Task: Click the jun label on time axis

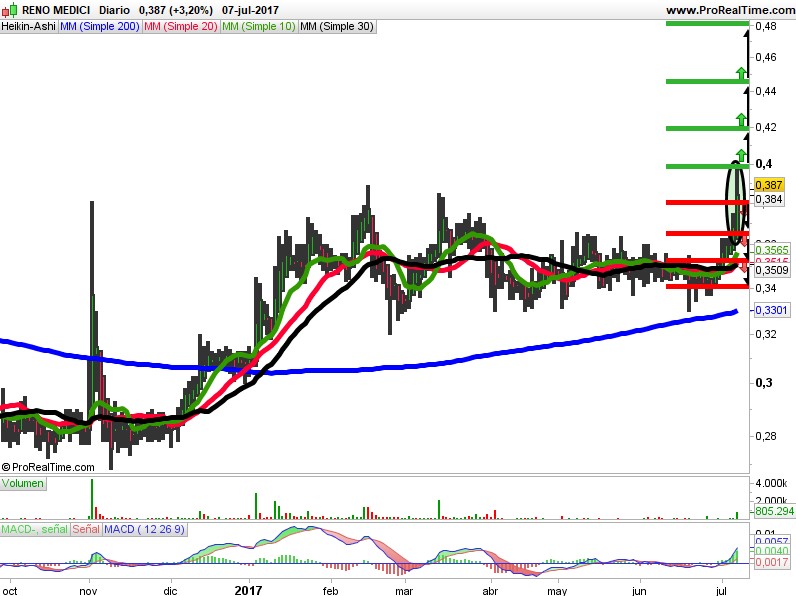Action: point(639,591)
